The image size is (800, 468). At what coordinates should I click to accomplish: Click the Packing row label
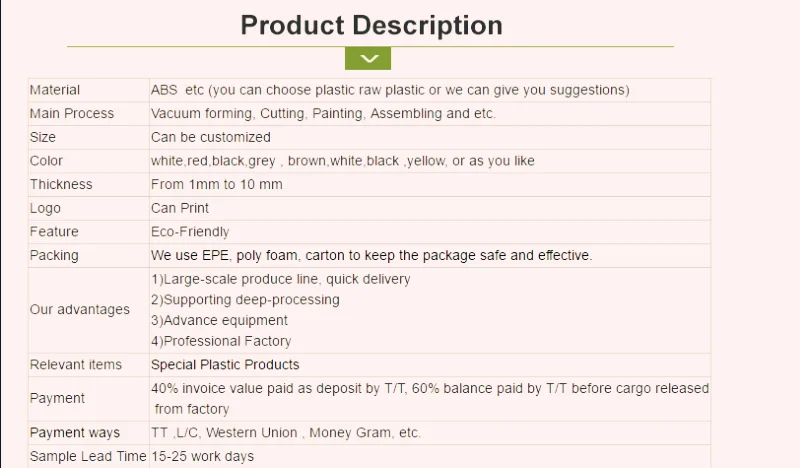pos(54,256)
